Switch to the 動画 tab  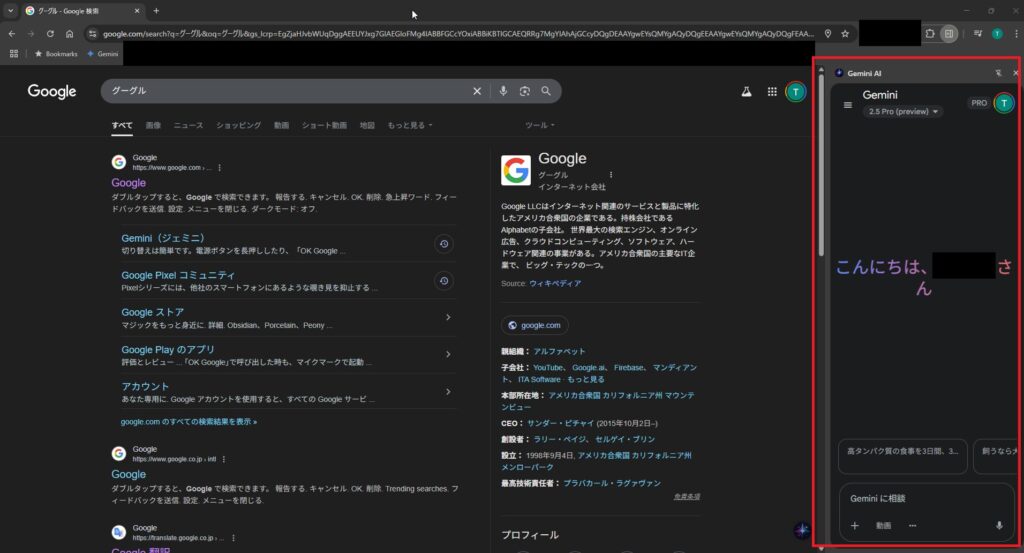point(281,125)
